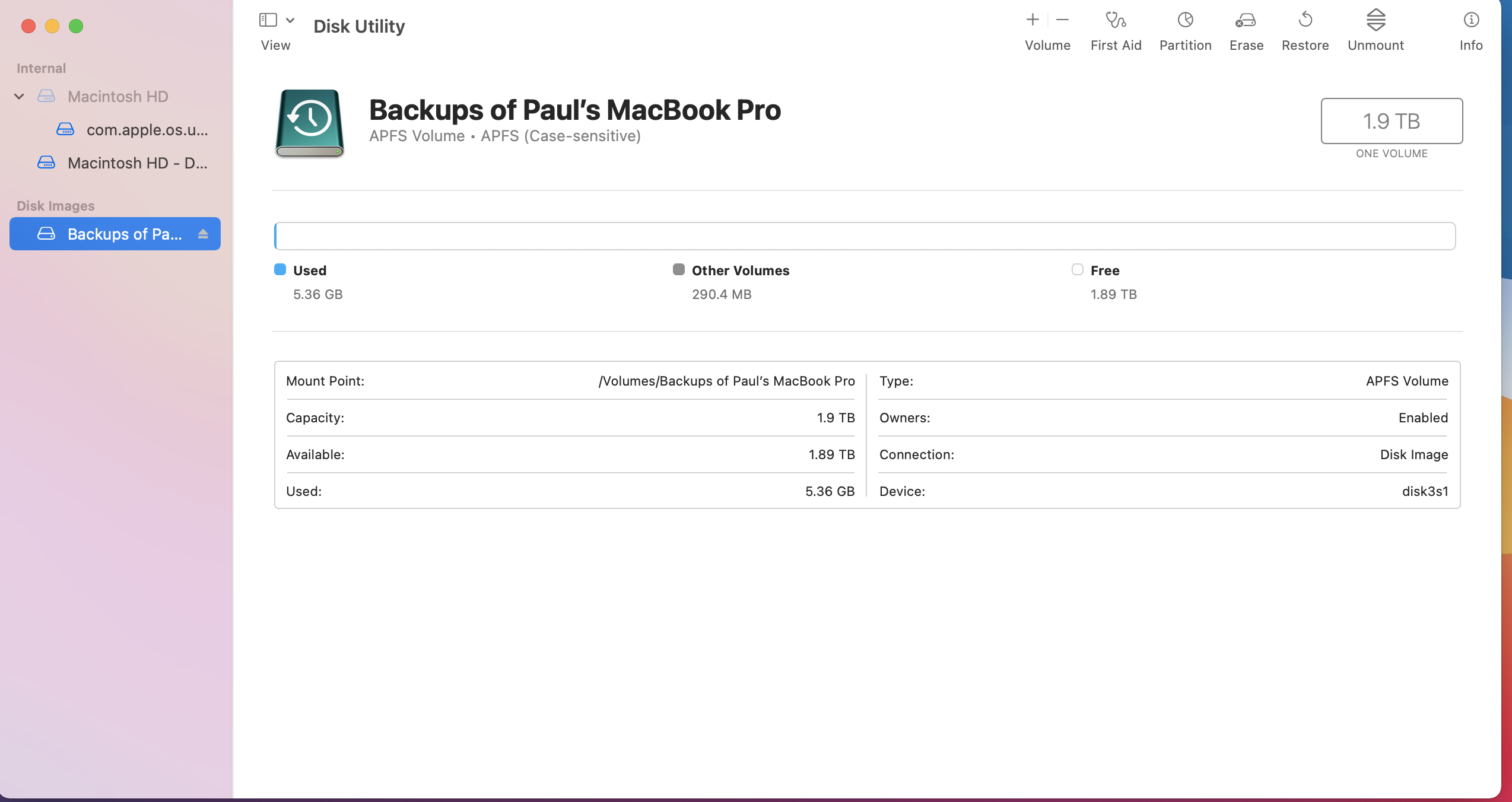The image size is (1512, 802).
Task: Select Macintosh HD - Data volume
Action: 137,163
